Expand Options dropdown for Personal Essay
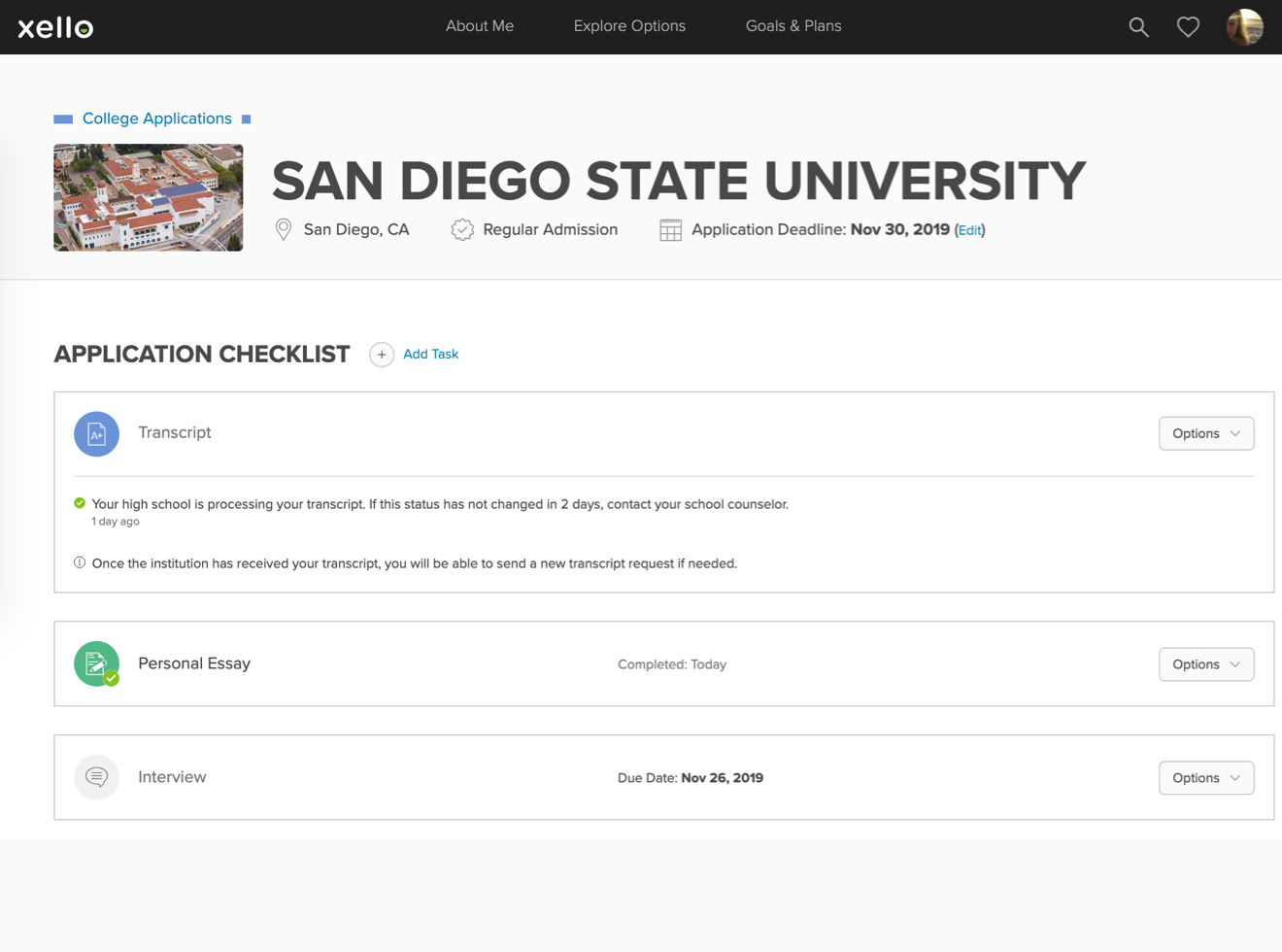This screenshot has width=1282, height=952. coord(1205,664)
